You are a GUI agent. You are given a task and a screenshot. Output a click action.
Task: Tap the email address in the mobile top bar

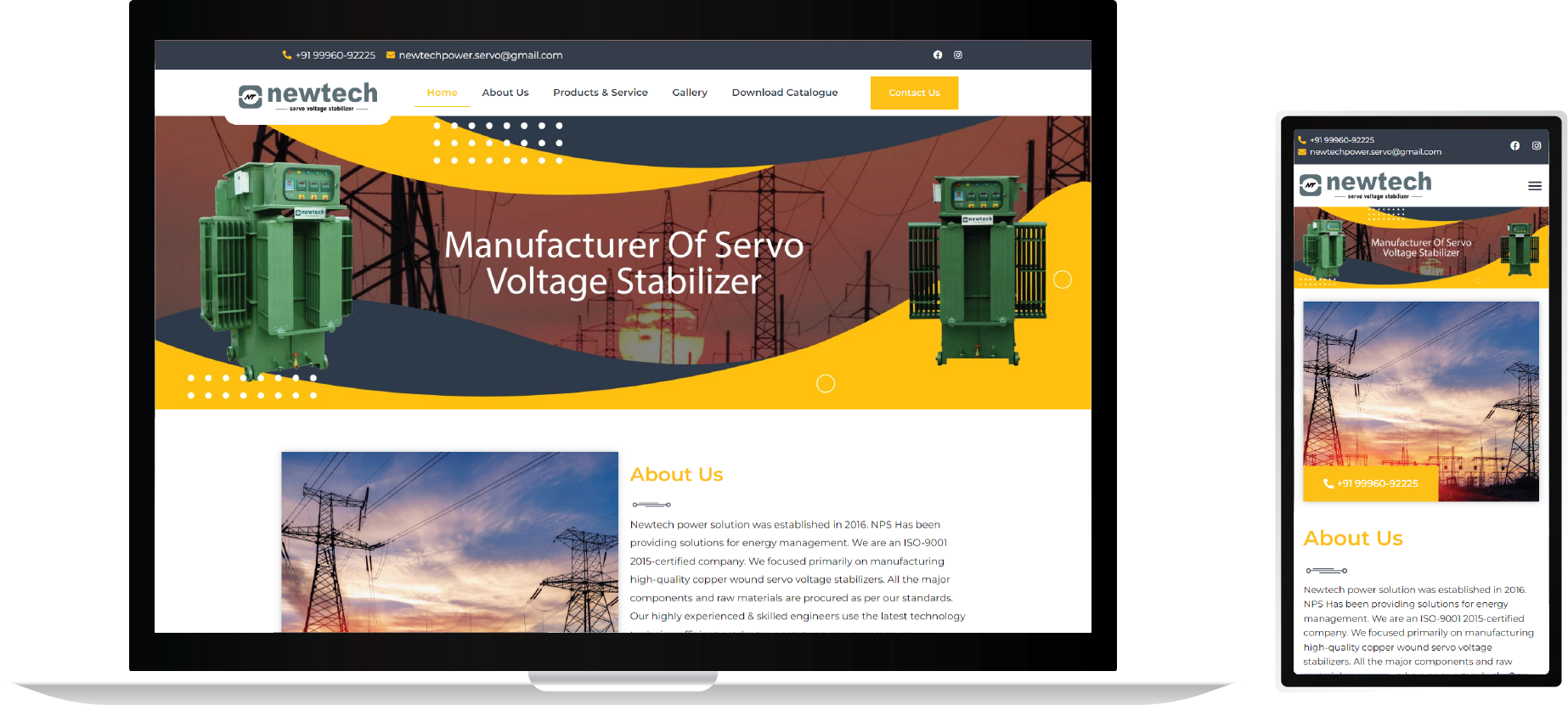tap(1369, 152)
